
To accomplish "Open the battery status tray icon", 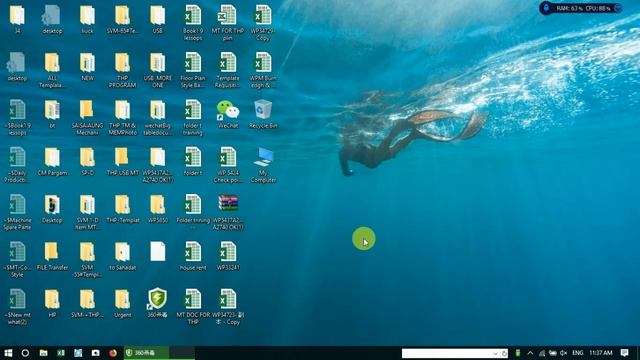I will click(x=553, y=353).
